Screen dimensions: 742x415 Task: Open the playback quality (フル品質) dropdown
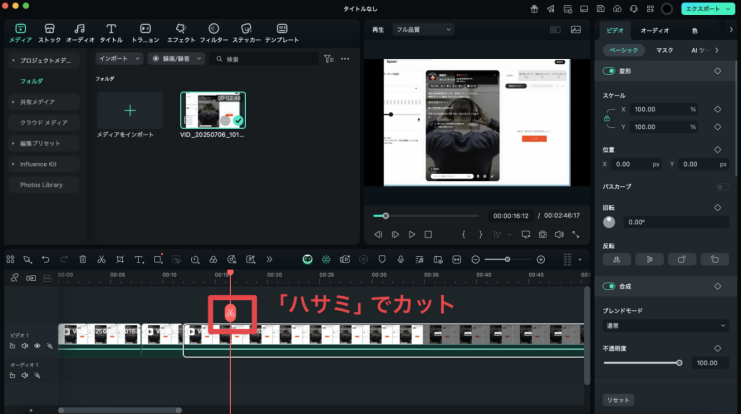[x=423, y=30]
